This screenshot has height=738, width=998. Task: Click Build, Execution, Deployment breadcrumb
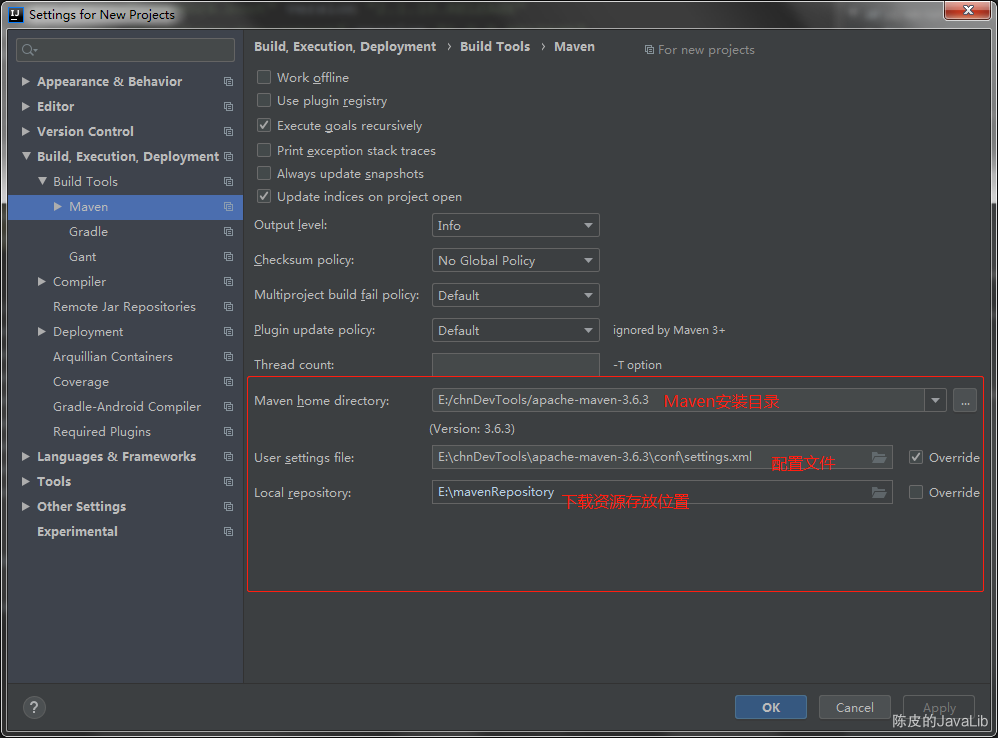point(345,46)
